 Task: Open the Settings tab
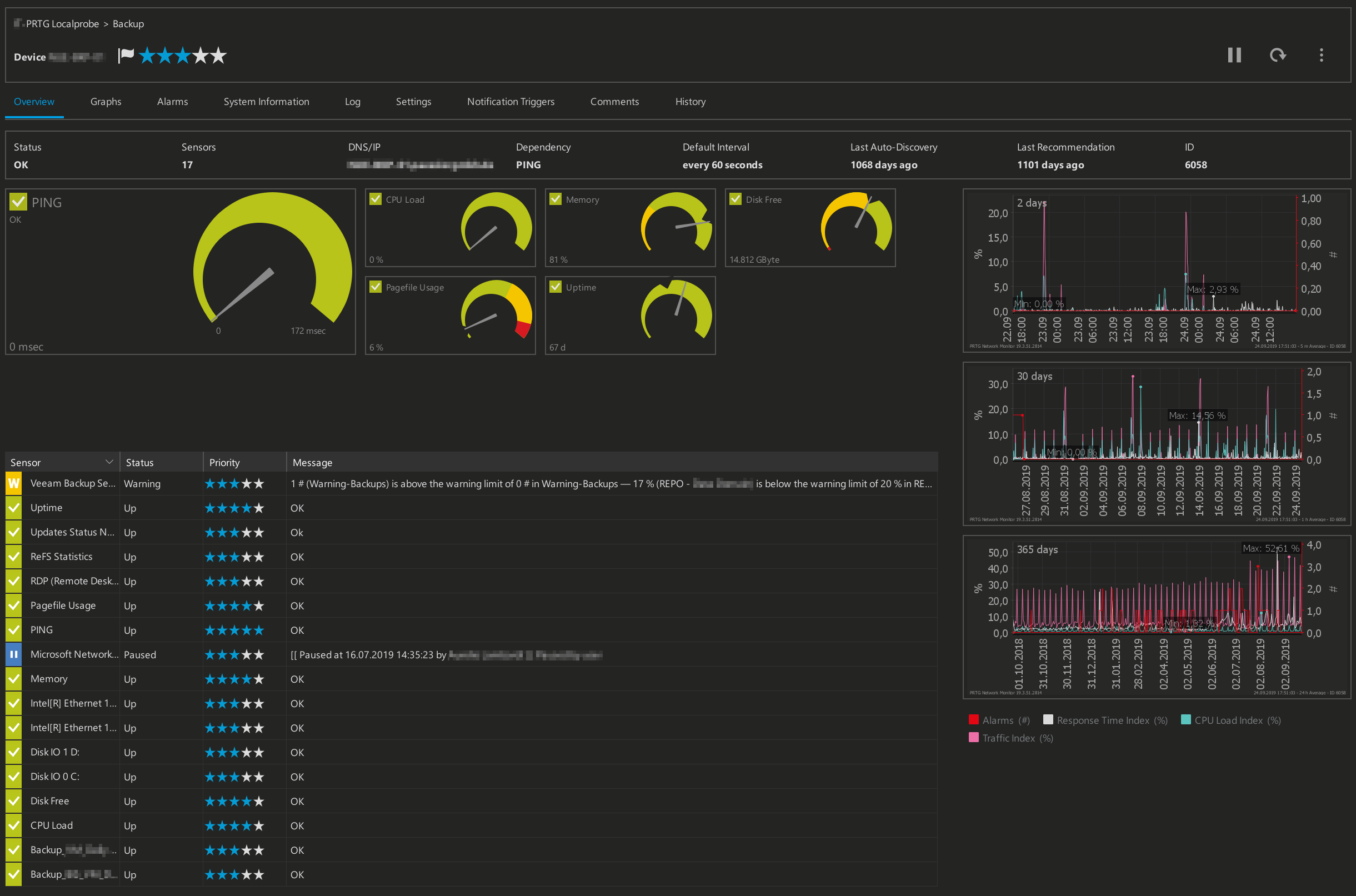click(413, 101)
